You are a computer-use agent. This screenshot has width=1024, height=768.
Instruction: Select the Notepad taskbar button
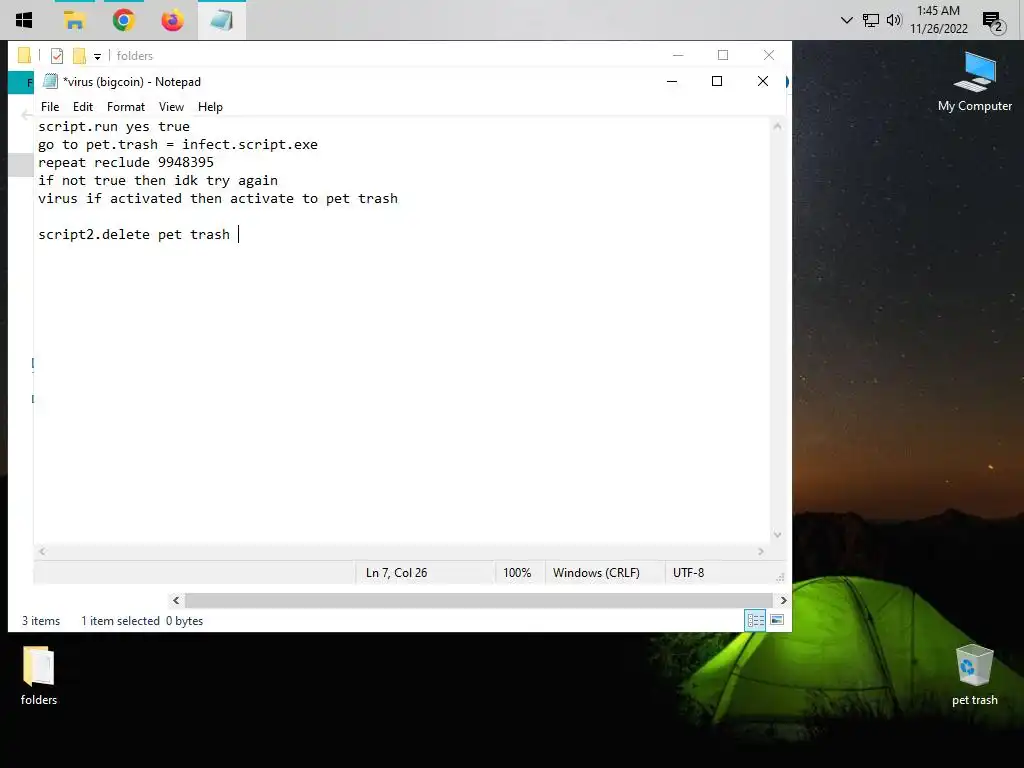221,20
